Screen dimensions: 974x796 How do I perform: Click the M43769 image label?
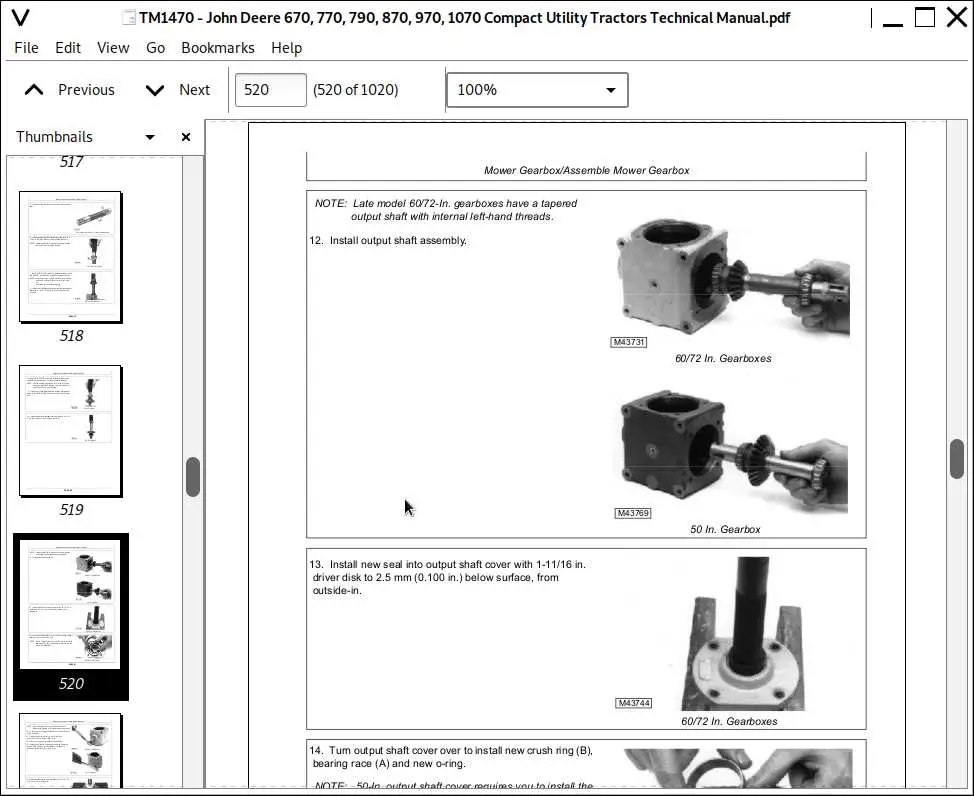pos(633,513)
